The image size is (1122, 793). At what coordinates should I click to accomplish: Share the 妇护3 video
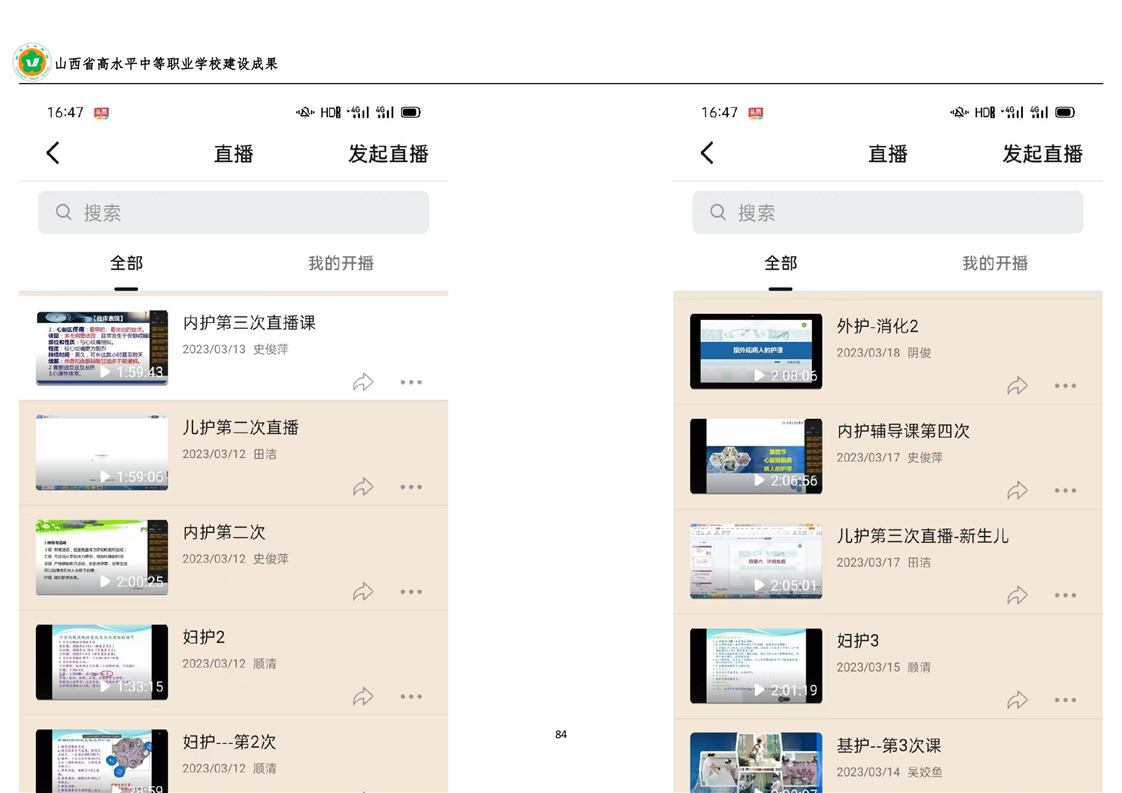pyautogui.click(x=1018, y=700)
